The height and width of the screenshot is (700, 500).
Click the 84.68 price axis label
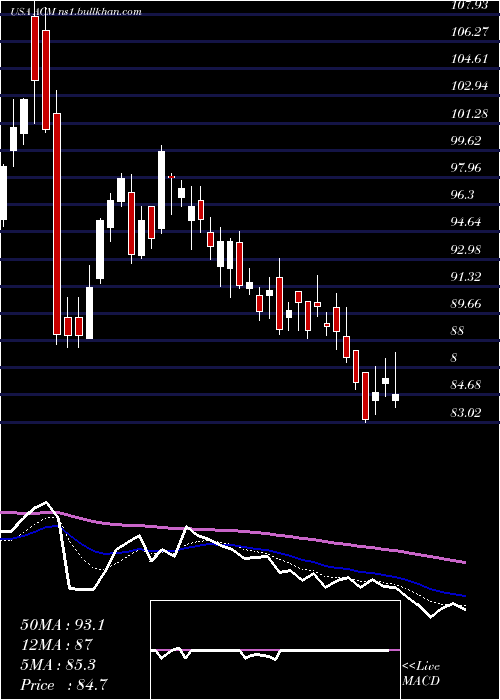point(466,384)
